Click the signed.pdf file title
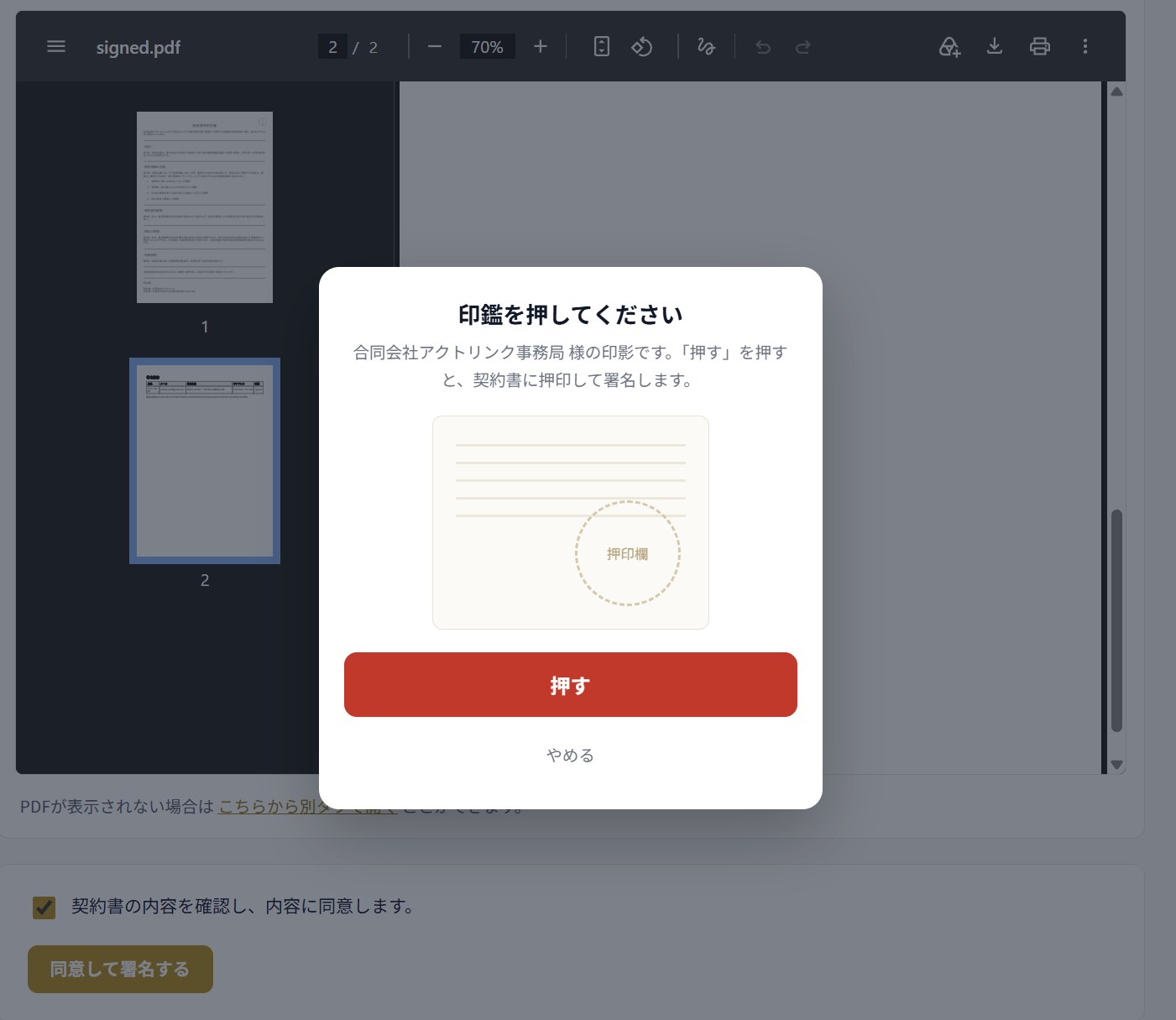This screenshot has width=1176, height=1020. coord(139,48)
